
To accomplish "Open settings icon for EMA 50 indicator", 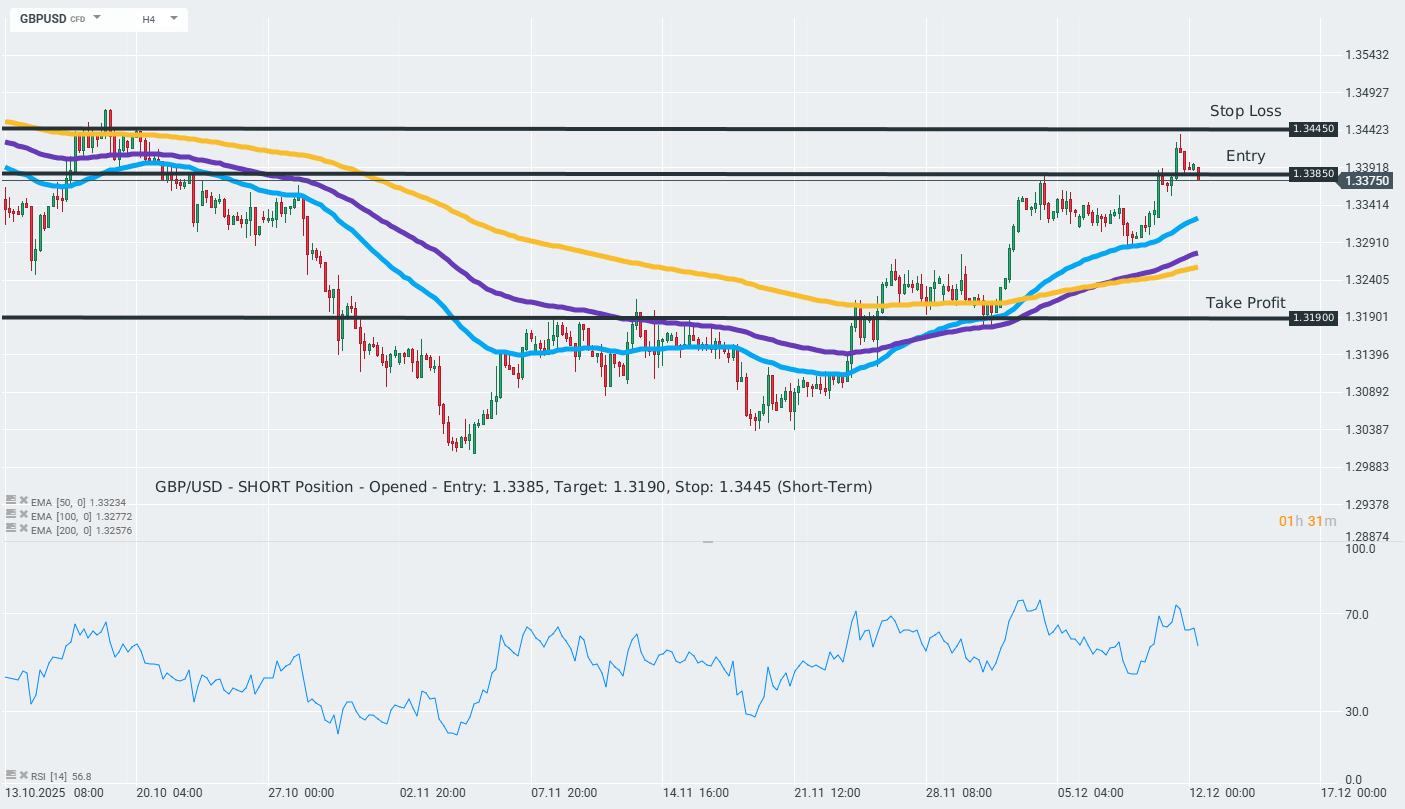I will coord(11,499).
